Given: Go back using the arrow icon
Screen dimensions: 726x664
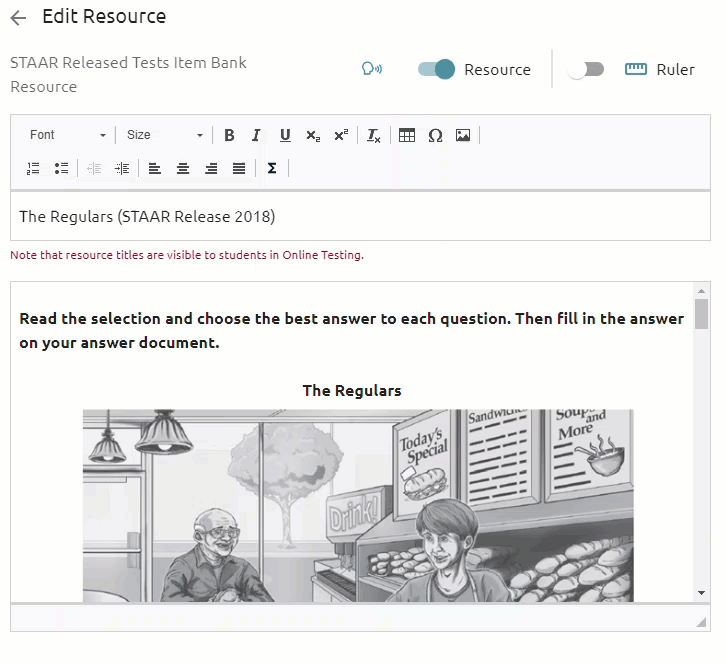Looking at the screenshot, I should coord(19,18).
